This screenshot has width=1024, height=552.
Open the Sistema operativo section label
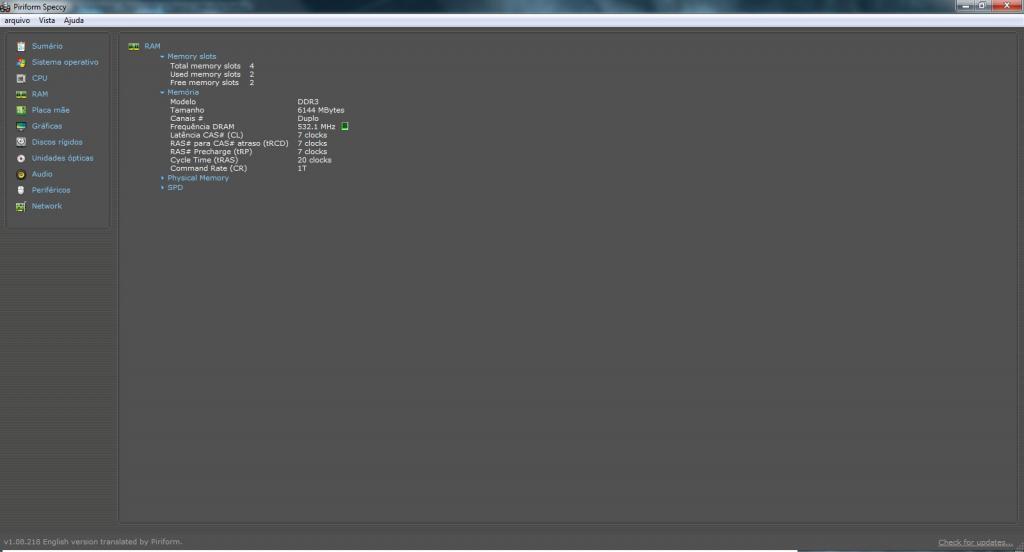[x=65, y=62]
